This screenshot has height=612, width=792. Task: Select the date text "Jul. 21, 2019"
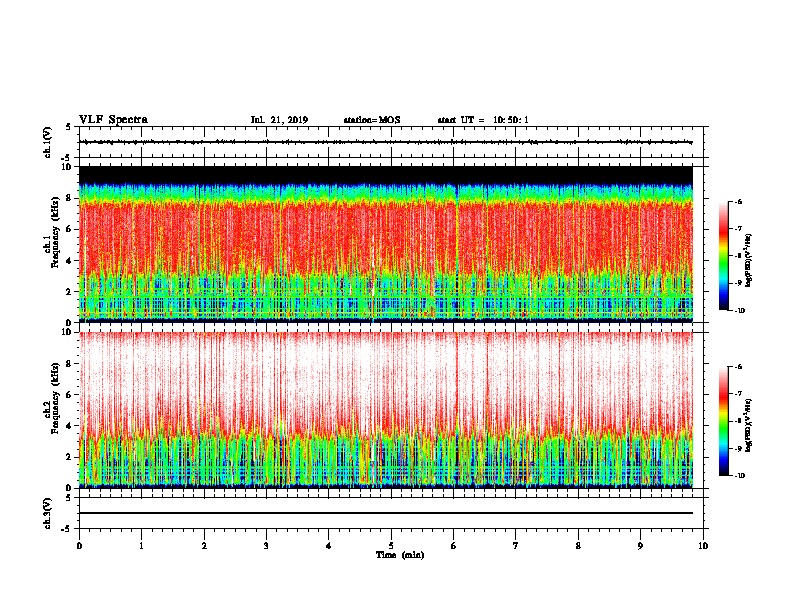click(x=279, y=120)
